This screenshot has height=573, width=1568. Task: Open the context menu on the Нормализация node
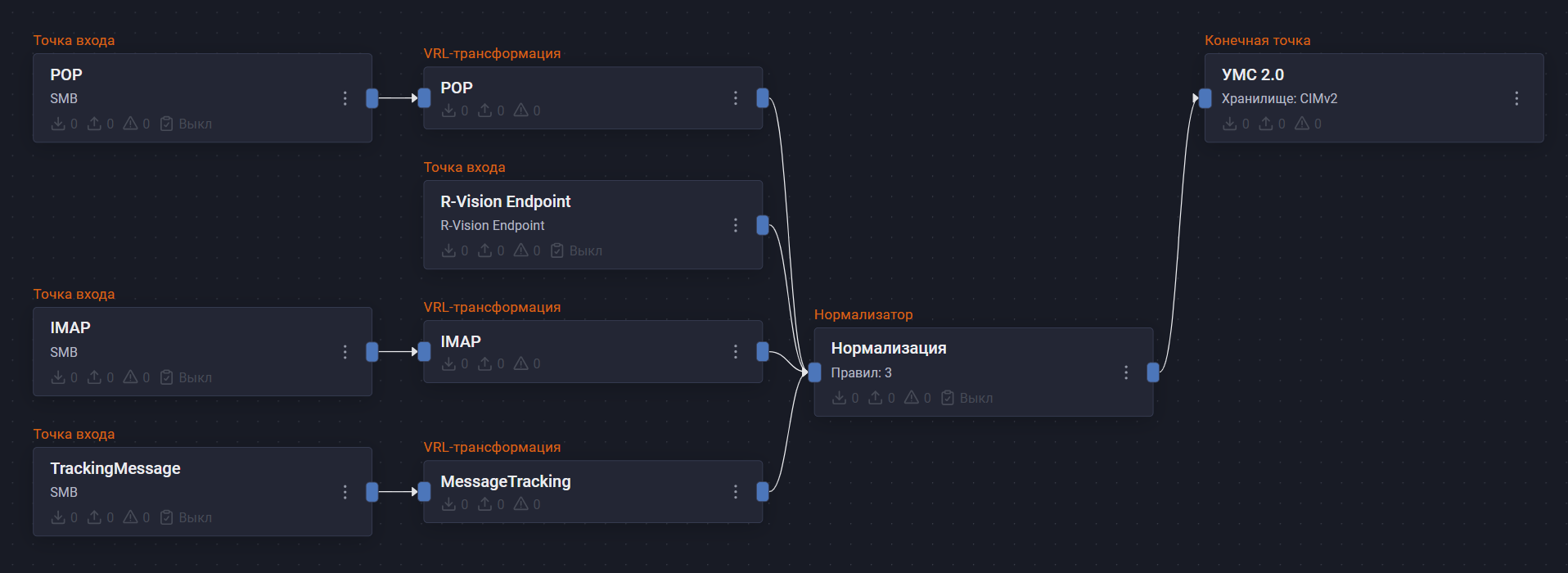(x=1126, y=372)
